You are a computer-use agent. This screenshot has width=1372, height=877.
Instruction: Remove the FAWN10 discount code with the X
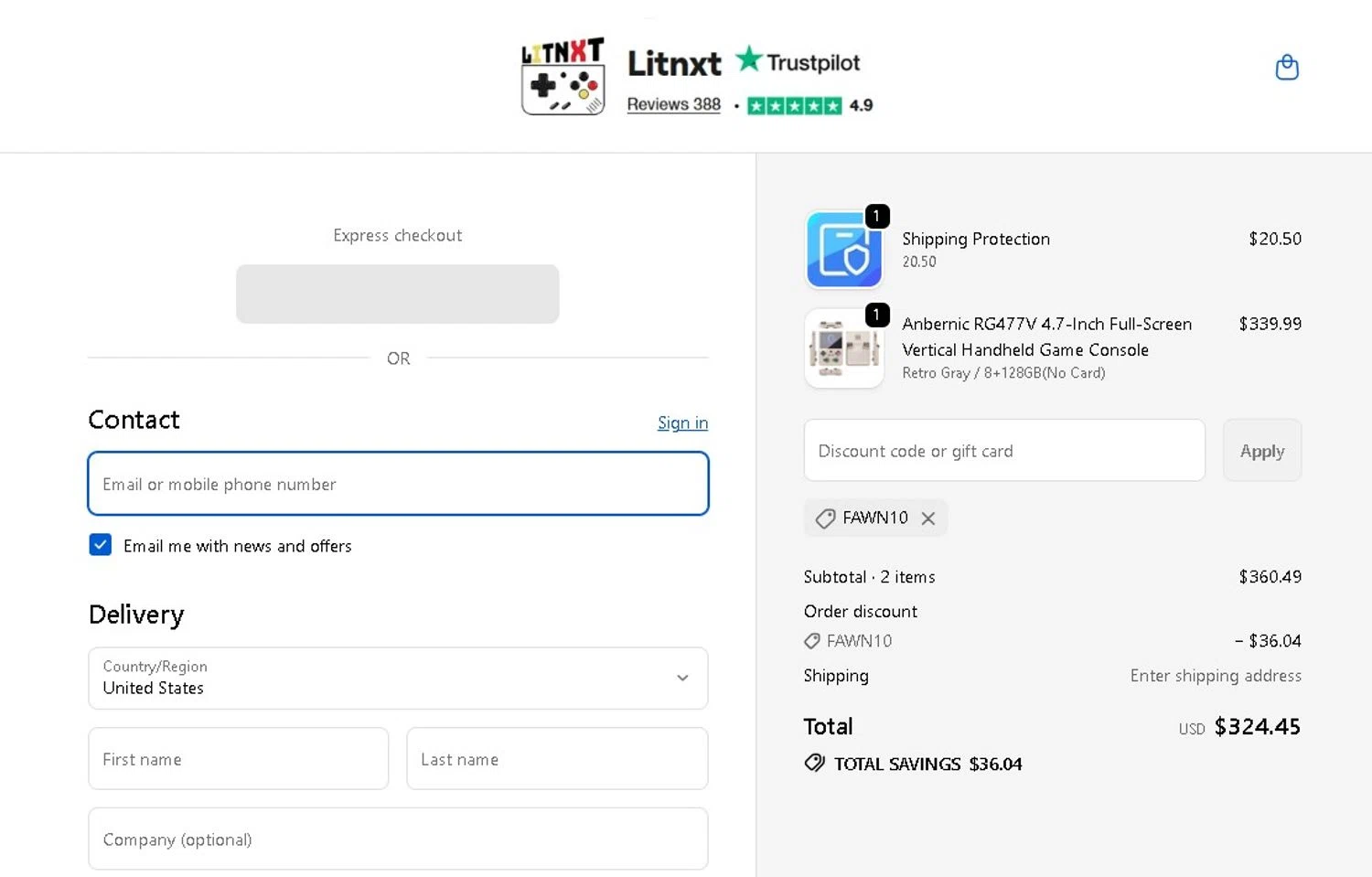coord(928,519)
